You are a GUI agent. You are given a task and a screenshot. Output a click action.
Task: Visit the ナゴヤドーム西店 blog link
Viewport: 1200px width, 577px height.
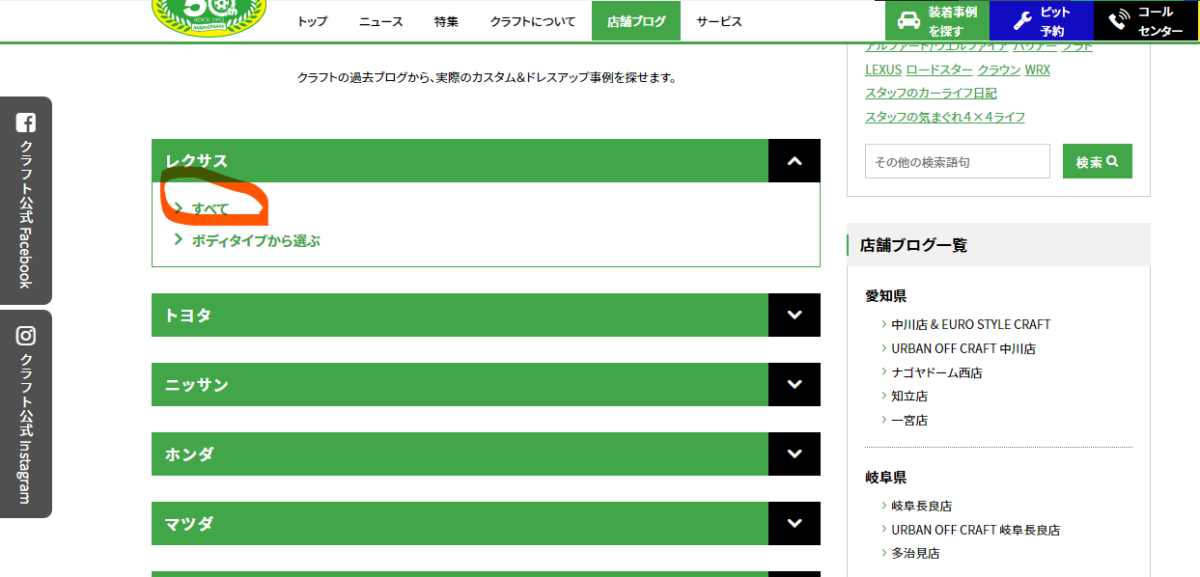click(x=937, y=372)
